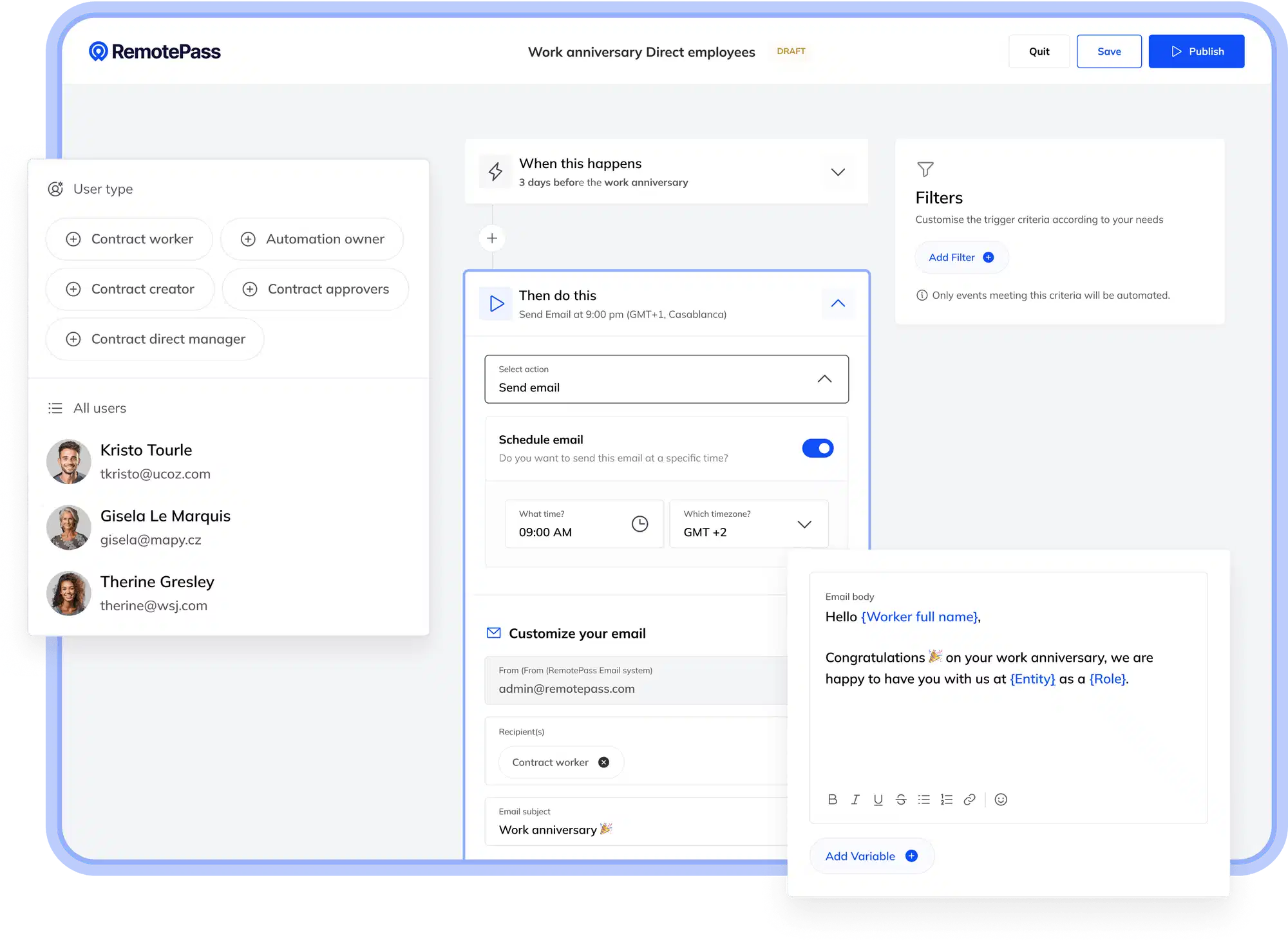Add Automation owner user type

312,239
